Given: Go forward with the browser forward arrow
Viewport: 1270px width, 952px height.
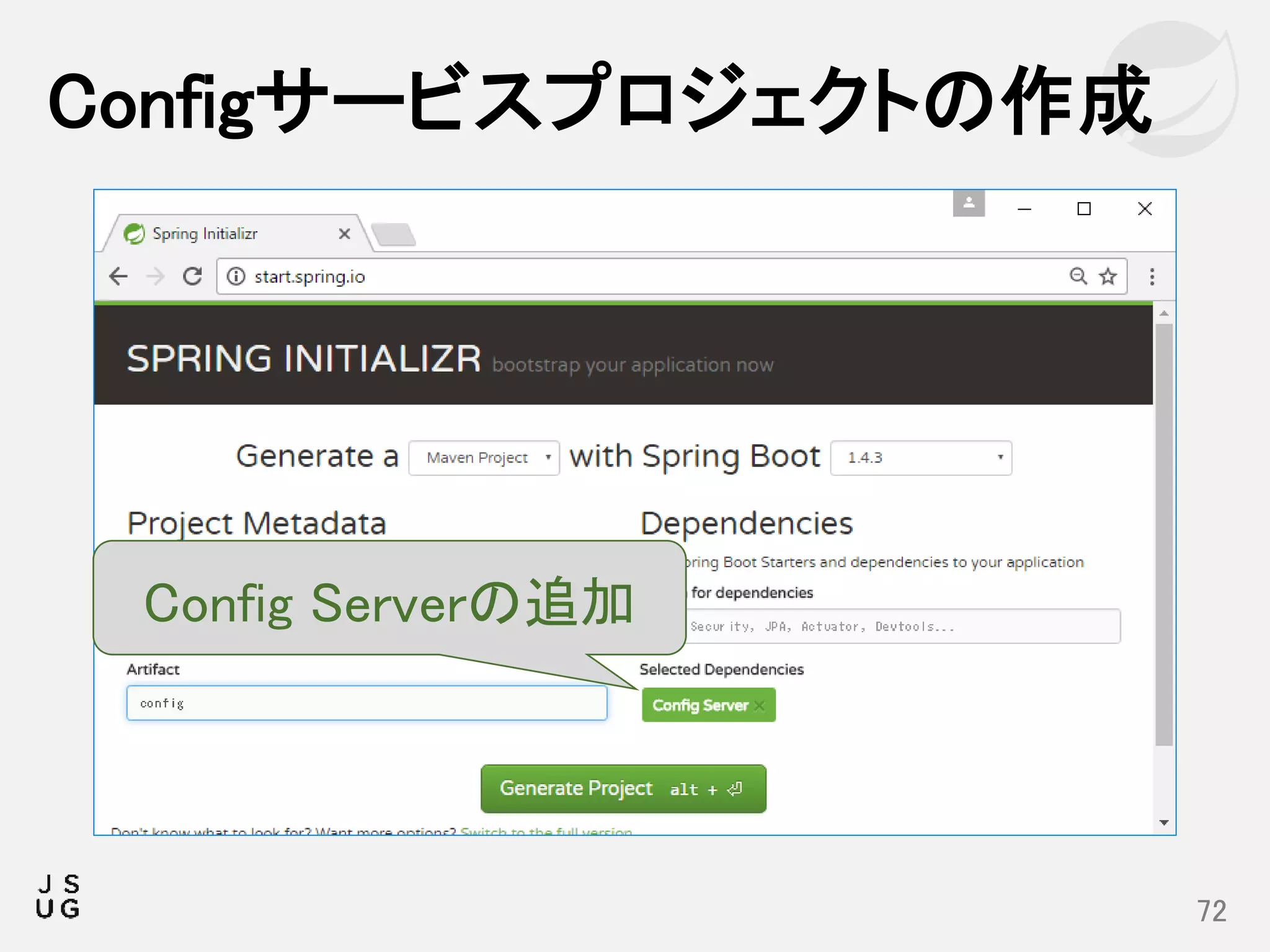Looking at the screenshot, I should pos(155,276).
